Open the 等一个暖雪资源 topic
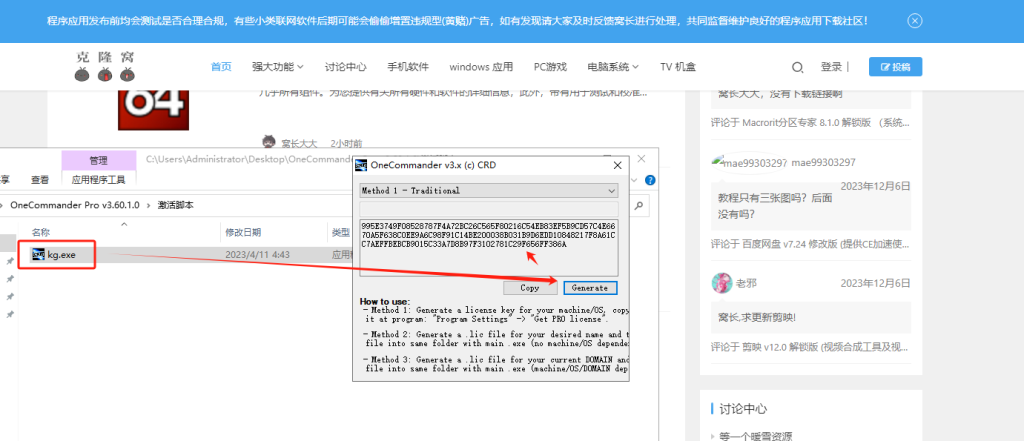Image resolution: width=1024 pixels, height=441 pixels. (x=756, y=436)
